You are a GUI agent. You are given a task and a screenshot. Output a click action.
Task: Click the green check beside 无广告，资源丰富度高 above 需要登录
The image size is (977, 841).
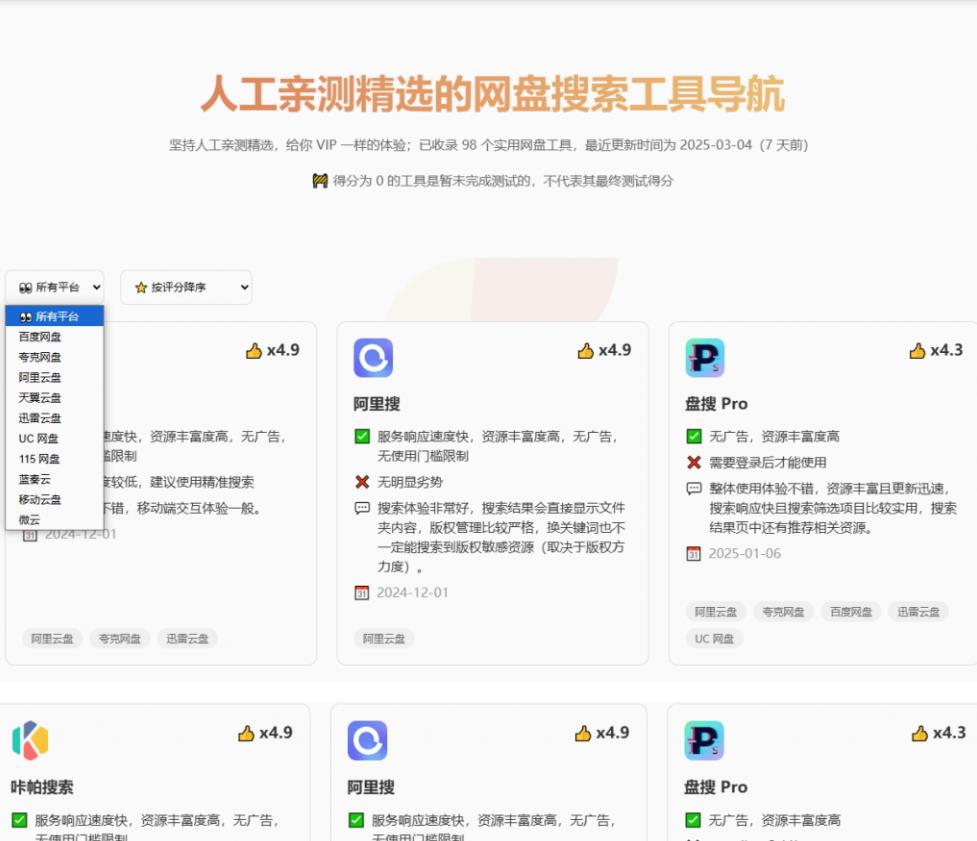pos(693,436)
